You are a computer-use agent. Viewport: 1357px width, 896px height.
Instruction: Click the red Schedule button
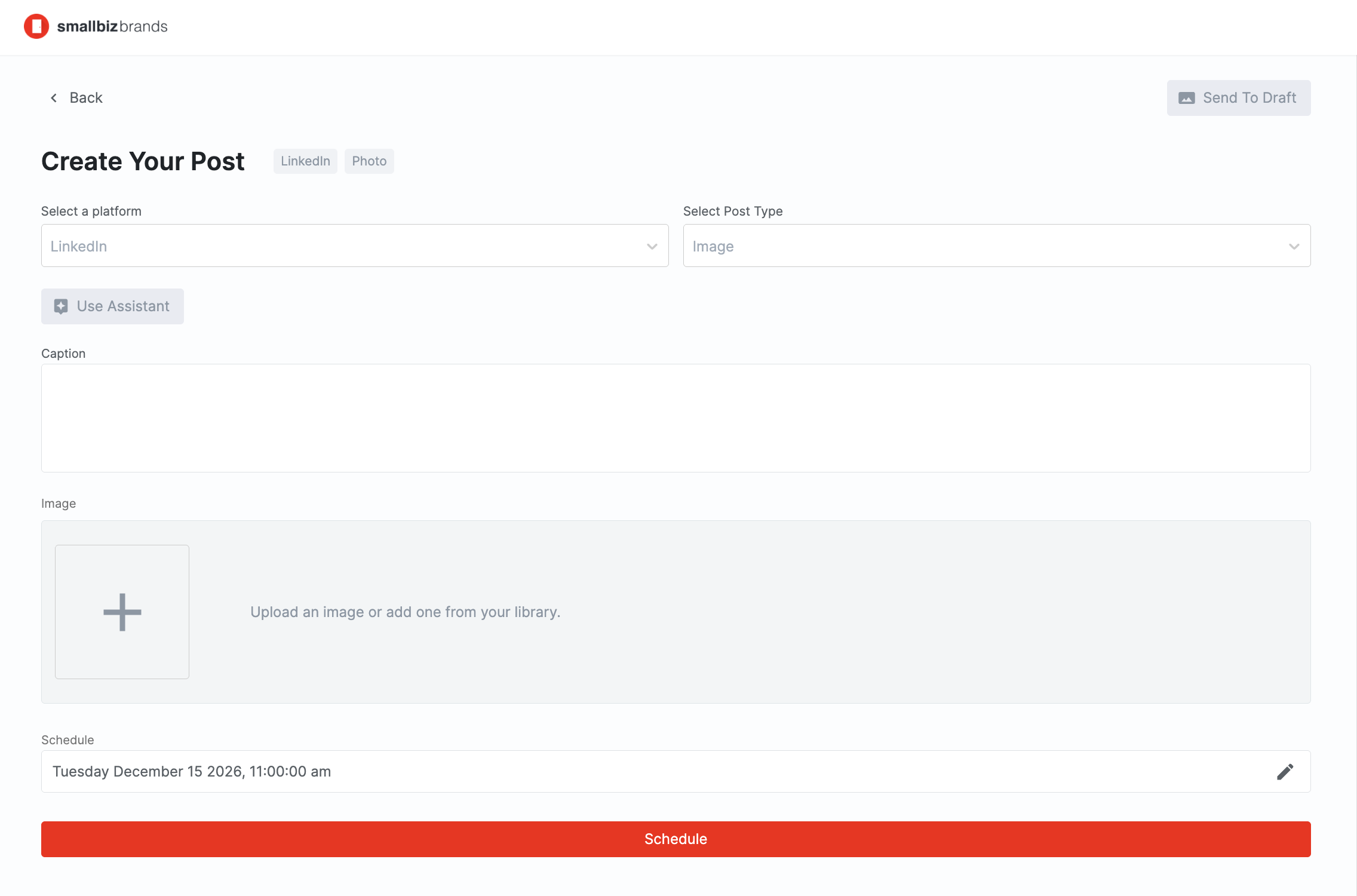tap(676, 839)
